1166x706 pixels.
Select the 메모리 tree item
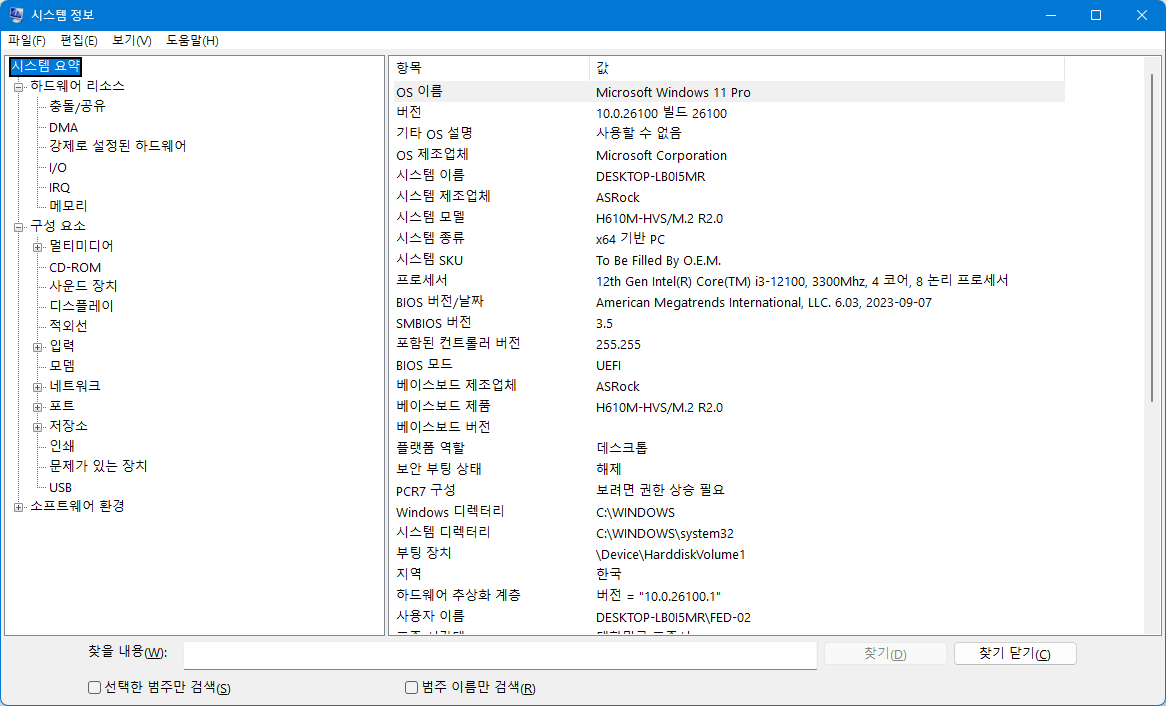coord(68,206)
